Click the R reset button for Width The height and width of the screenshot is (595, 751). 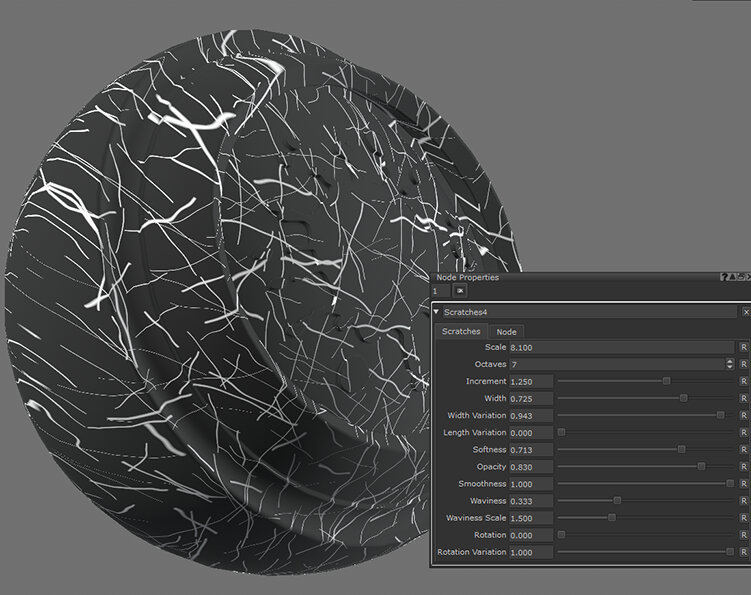pos(743,398)
